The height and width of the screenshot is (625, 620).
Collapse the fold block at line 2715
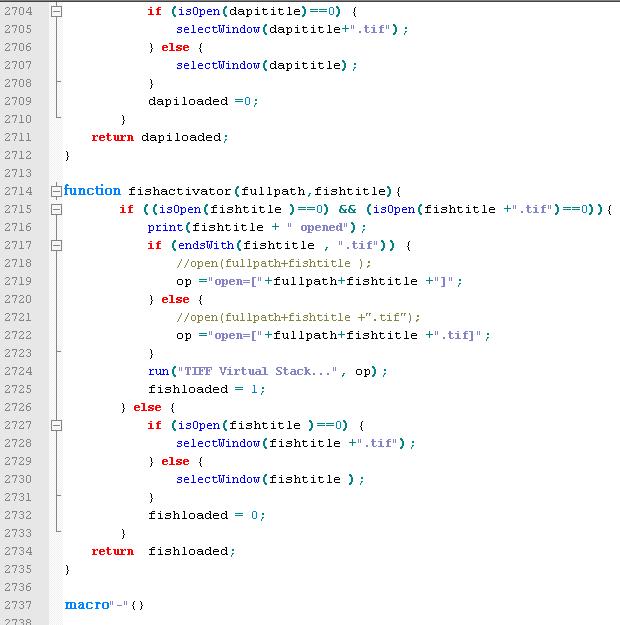tap(56, 209)
